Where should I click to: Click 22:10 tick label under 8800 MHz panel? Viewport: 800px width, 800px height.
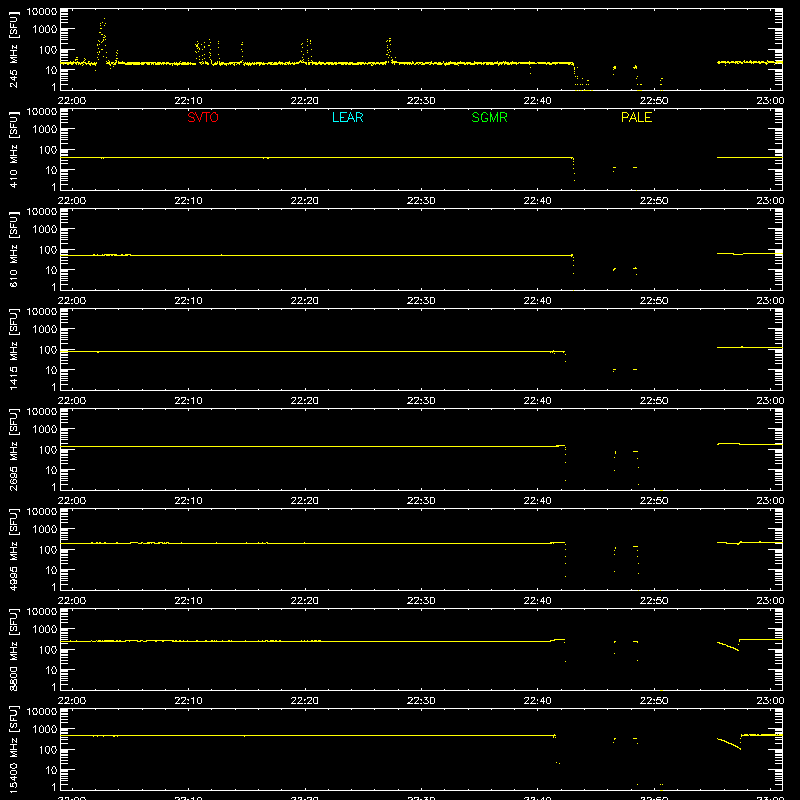point(188,701)
